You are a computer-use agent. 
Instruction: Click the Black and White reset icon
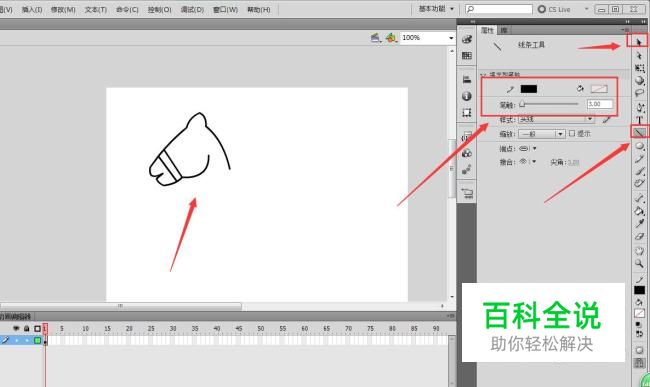click(x=639, y=325)
